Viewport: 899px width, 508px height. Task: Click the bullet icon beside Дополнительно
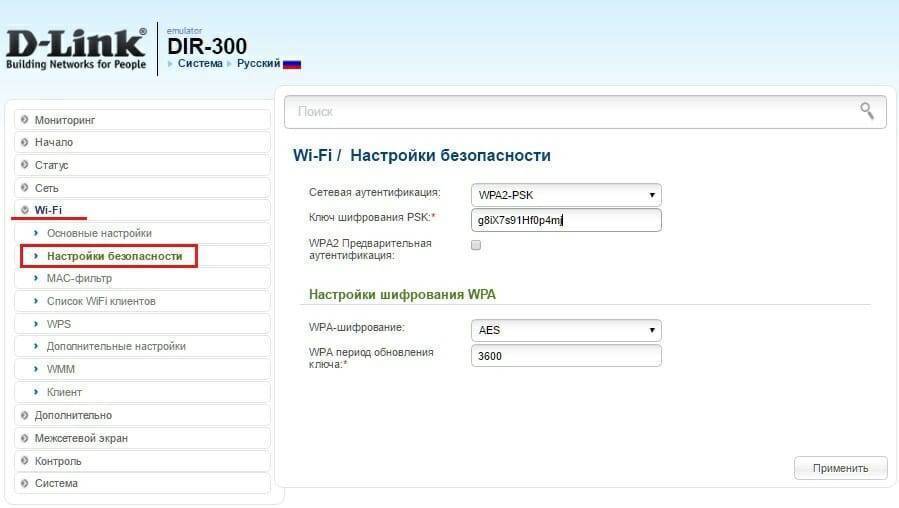[24, 415]
